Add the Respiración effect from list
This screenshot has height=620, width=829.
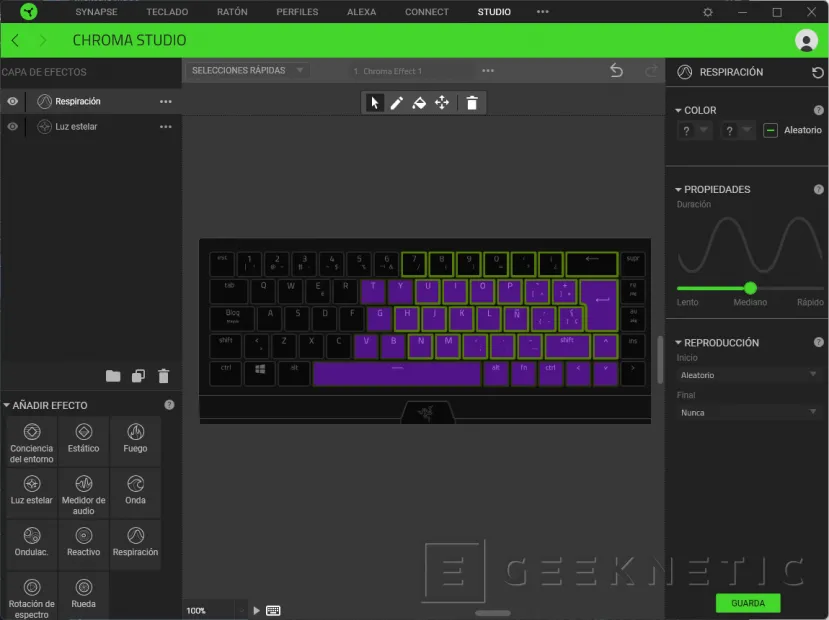tap(135, 545)
